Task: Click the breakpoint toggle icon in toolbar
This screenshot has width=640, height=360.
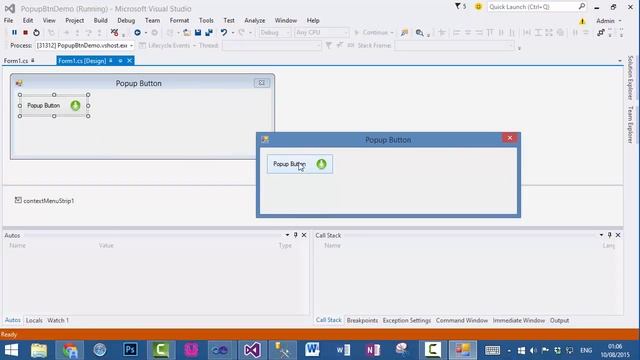Action: [x=115, y=32]
